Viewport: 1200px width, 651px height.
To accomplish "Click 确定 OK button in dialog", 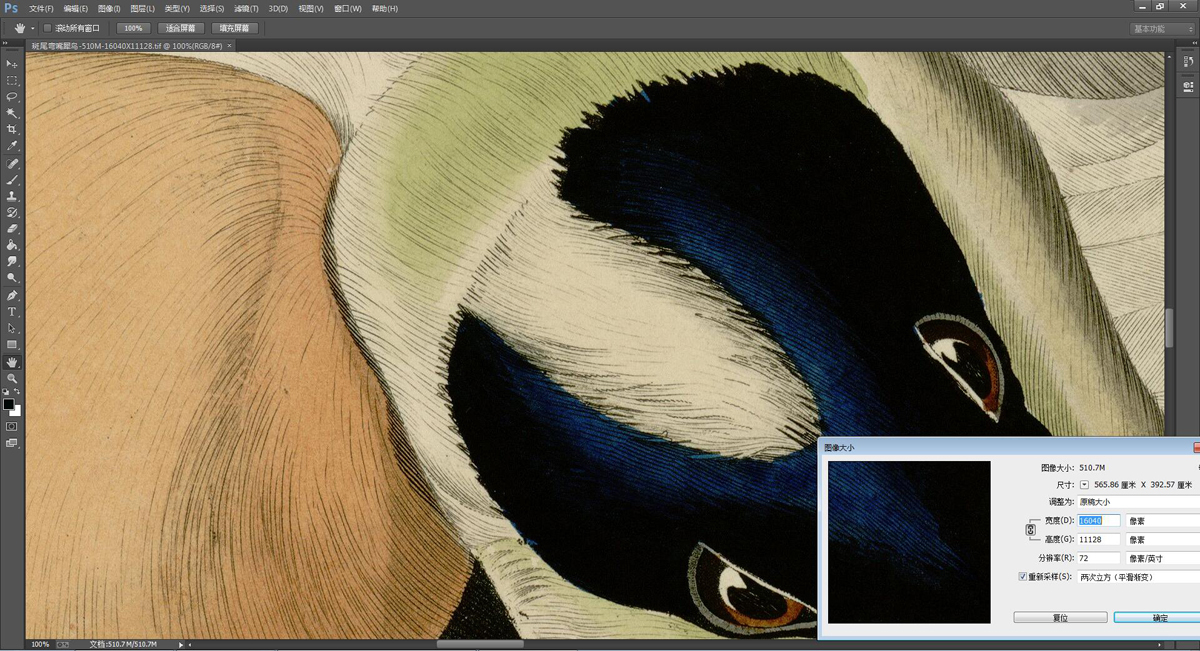I will 1158,618.
